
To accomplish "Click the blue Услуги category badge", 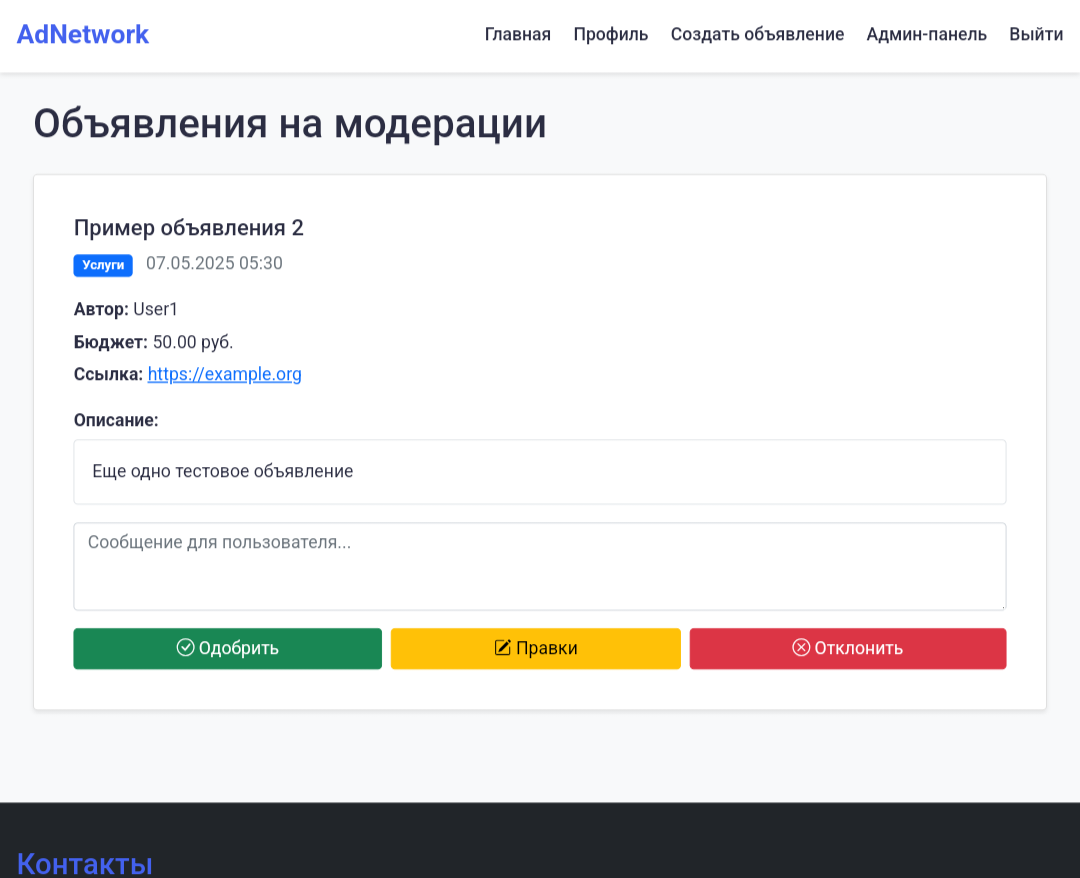I will click(103, 265).
